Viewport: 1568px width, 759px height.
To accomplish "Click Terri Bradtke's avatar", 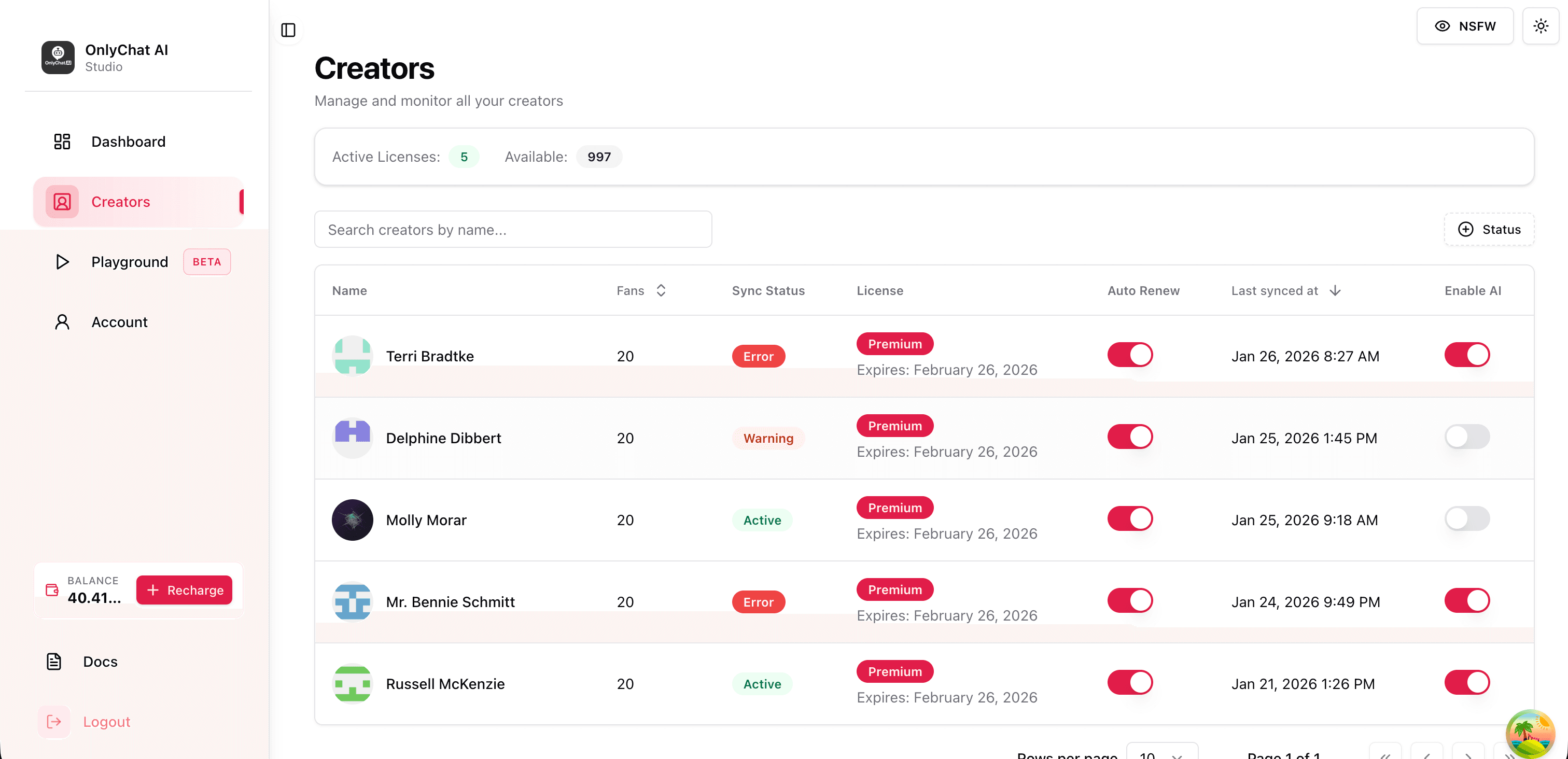I will (x=353, y=356).
